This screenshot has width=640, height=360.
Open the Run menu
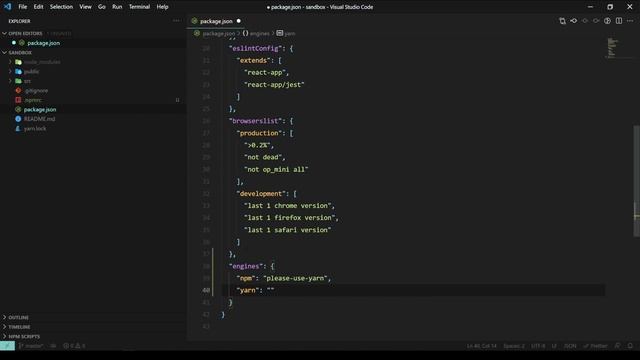coord(117,7)
